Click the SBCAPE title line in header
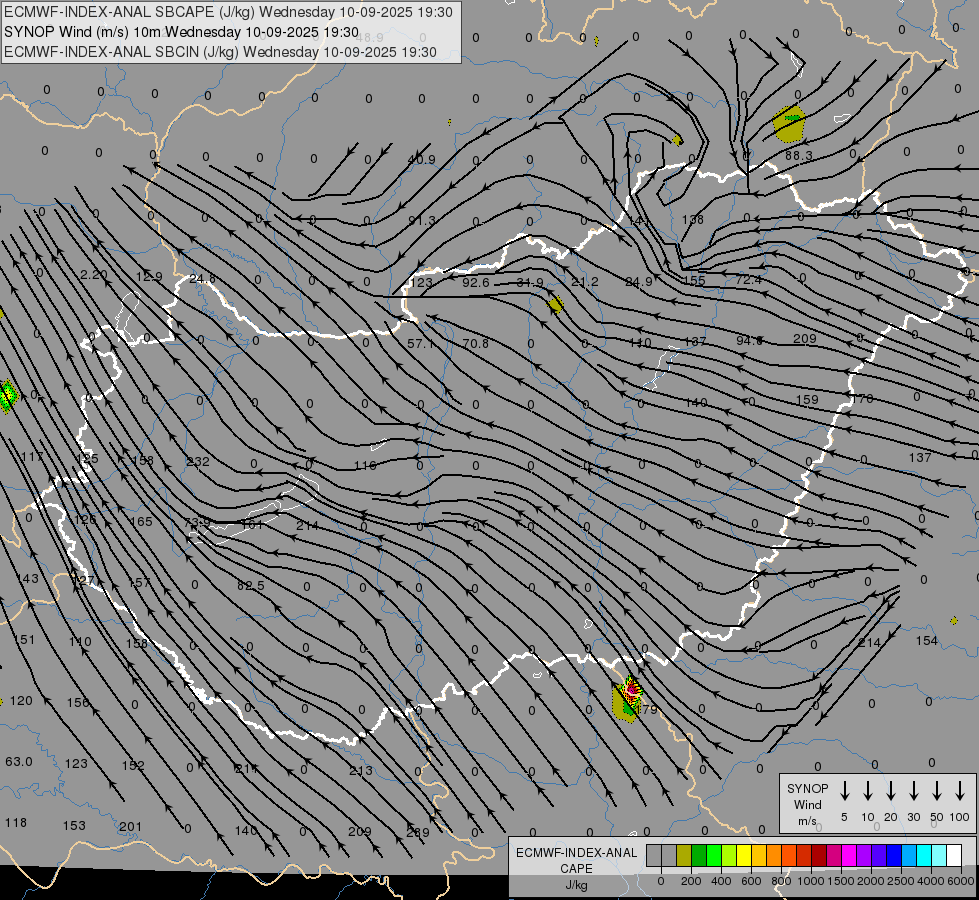The image size is (979, 900). [229, 12]
